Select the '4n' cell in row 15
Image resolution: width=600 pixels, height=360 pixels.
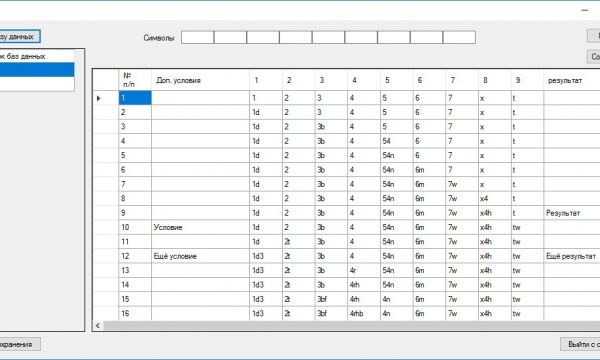pos(397,299)
